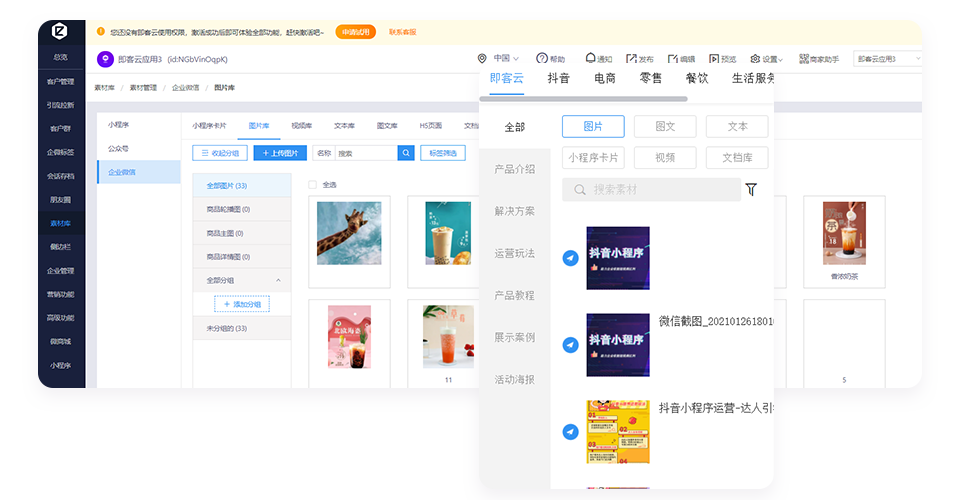Open the filter funnel icon in panel
The height and width of the screenshot is (500, 970).
751,190
